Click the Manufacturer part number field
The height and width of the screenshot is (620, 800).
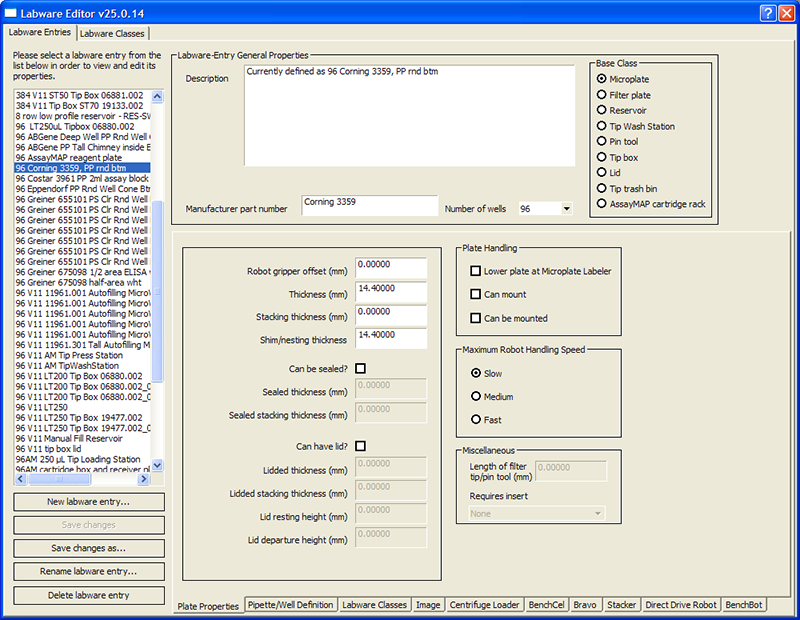coord(370,205)
